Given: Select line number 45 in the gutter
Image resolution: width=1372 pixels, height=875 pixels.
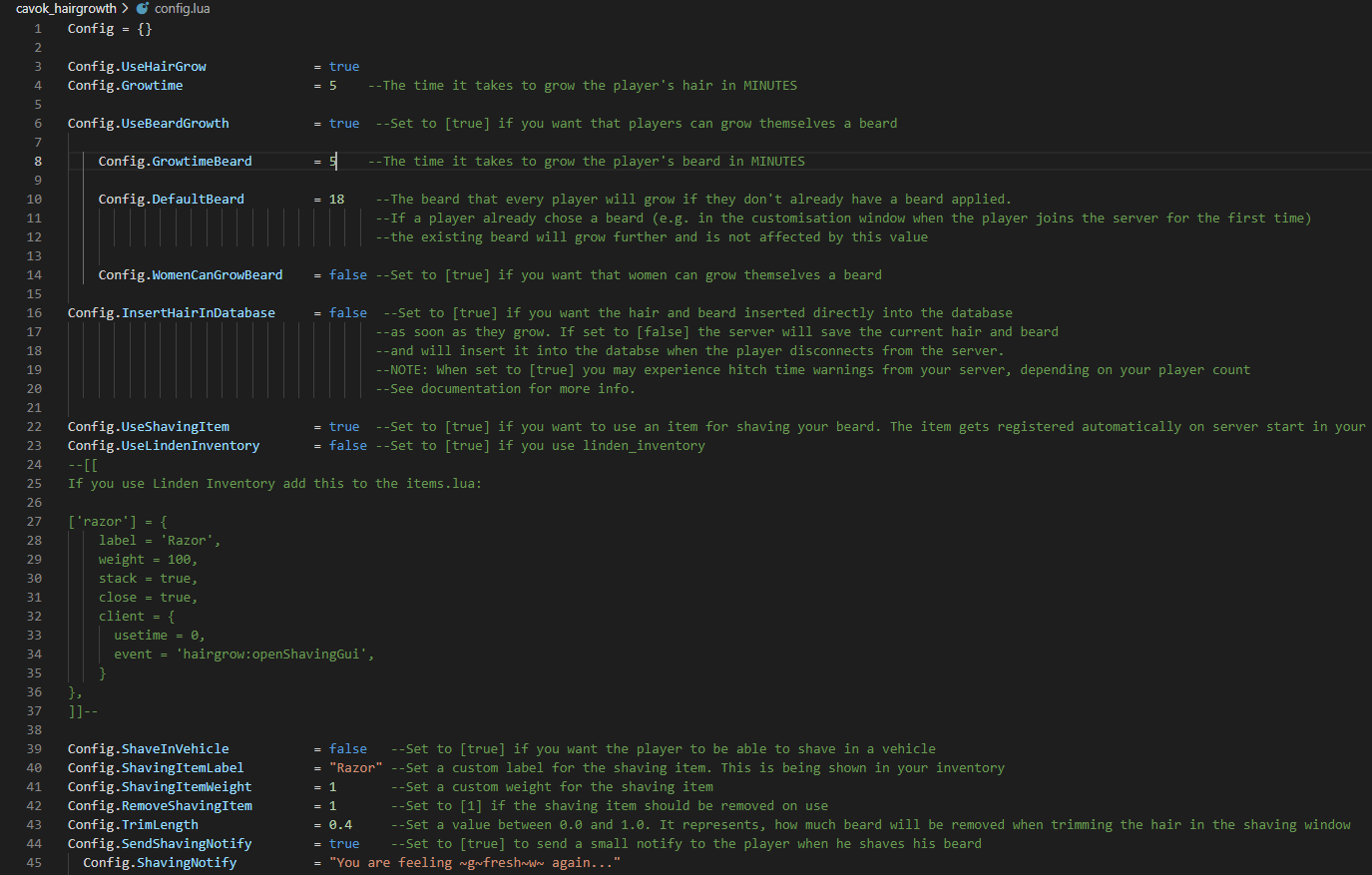Looking at the screenshot, I should click(34, 862).
